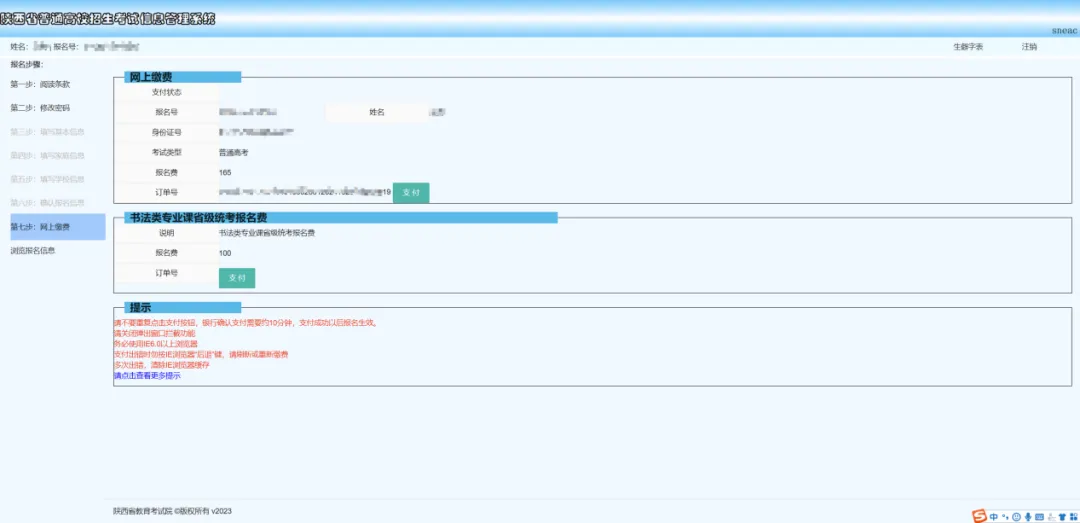The image size is (1080, 523).
Task: Click 支付 button for 书法类 exam fee
Action: click(x=237, y=278)
